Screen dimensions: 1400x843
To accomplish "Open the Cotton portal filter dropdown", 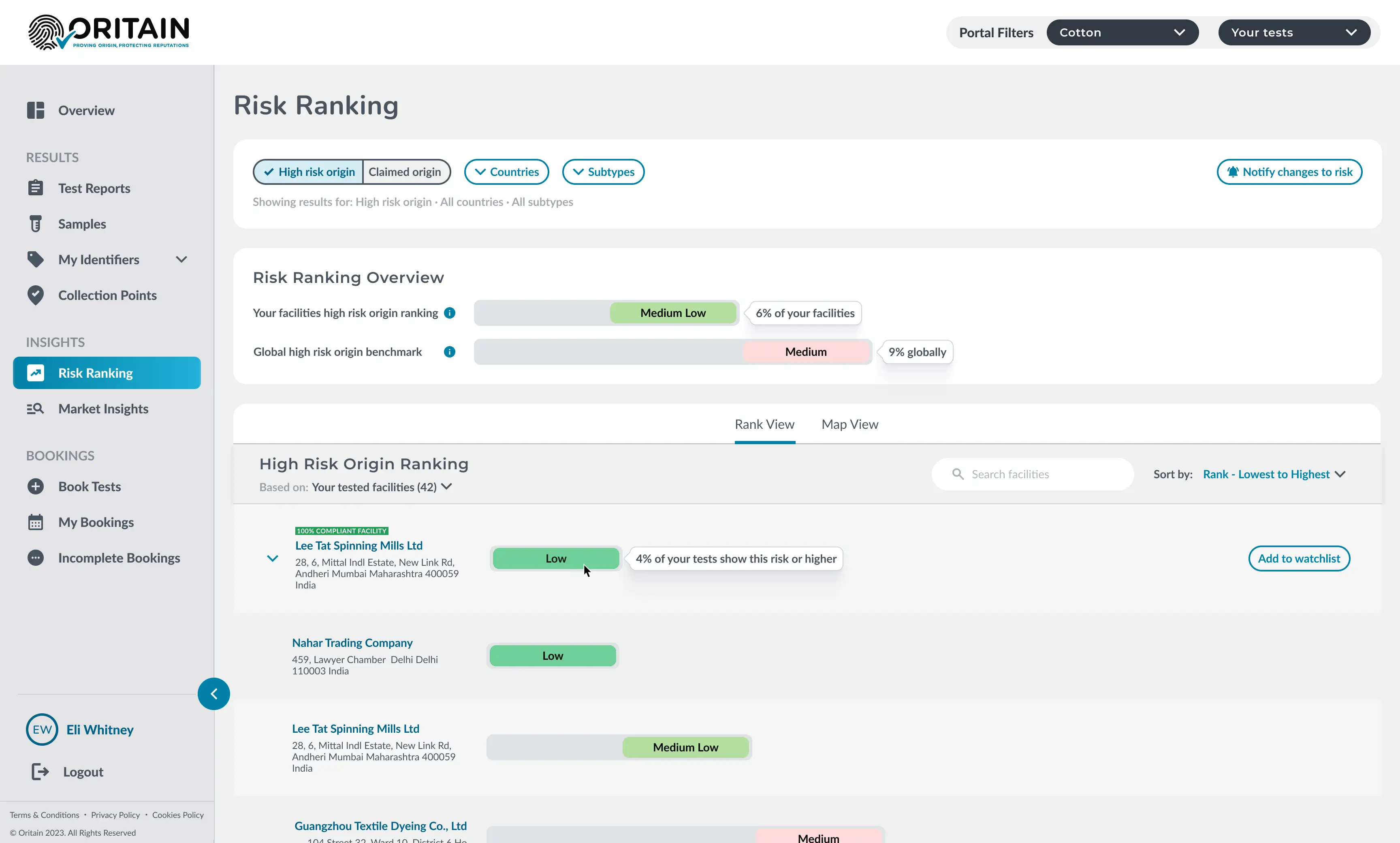I will tap(1123, 32).
